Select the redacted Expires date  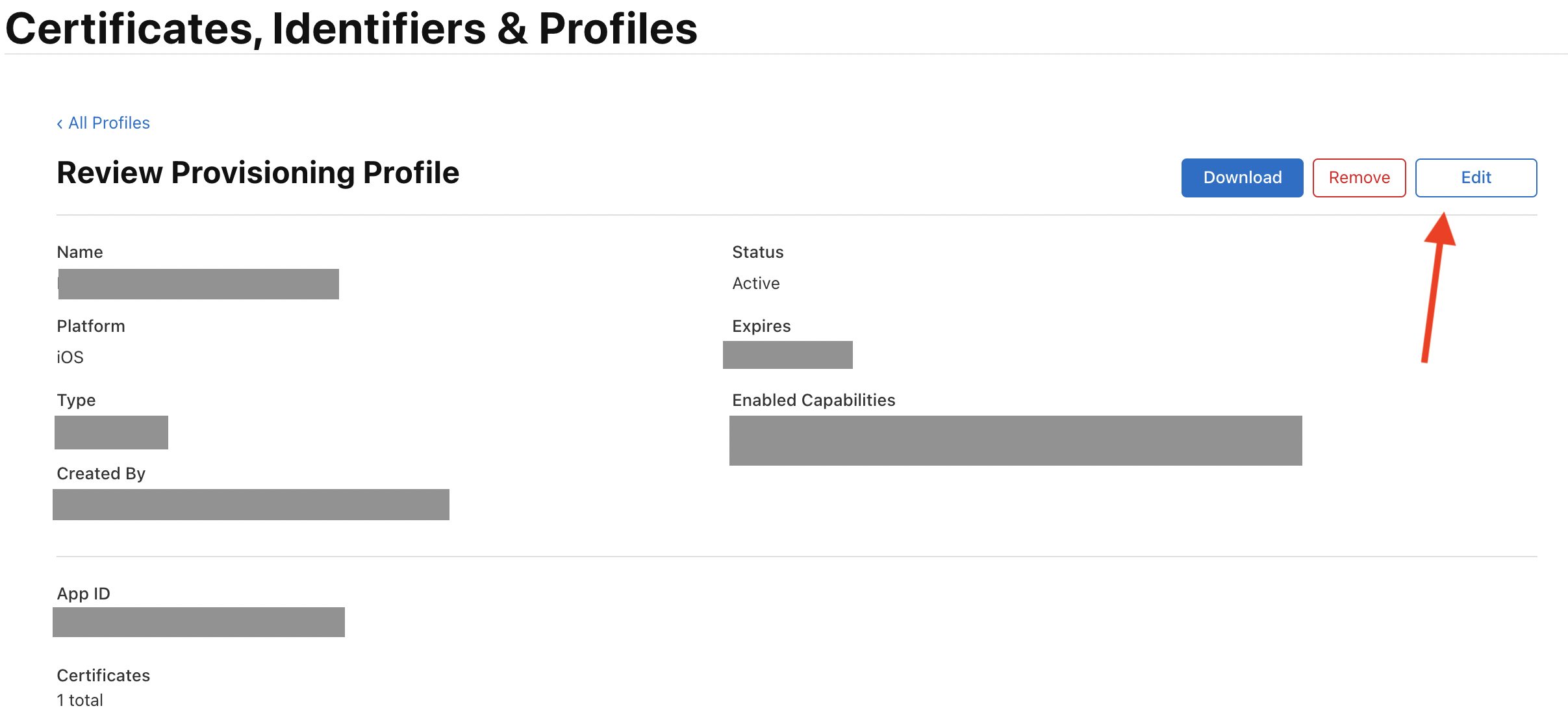788,355
